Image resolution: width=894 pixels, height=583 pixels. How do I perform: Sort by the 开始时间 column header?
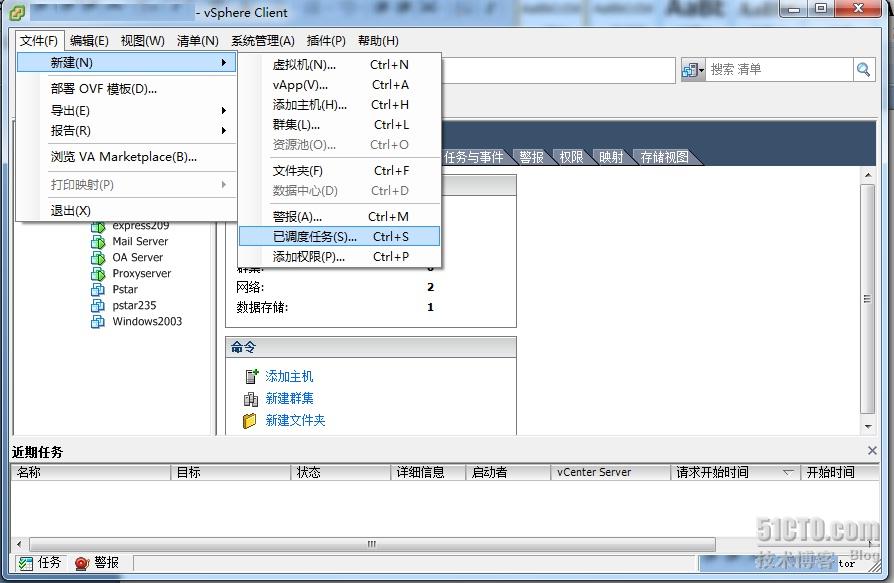click(x=840, y=472)
